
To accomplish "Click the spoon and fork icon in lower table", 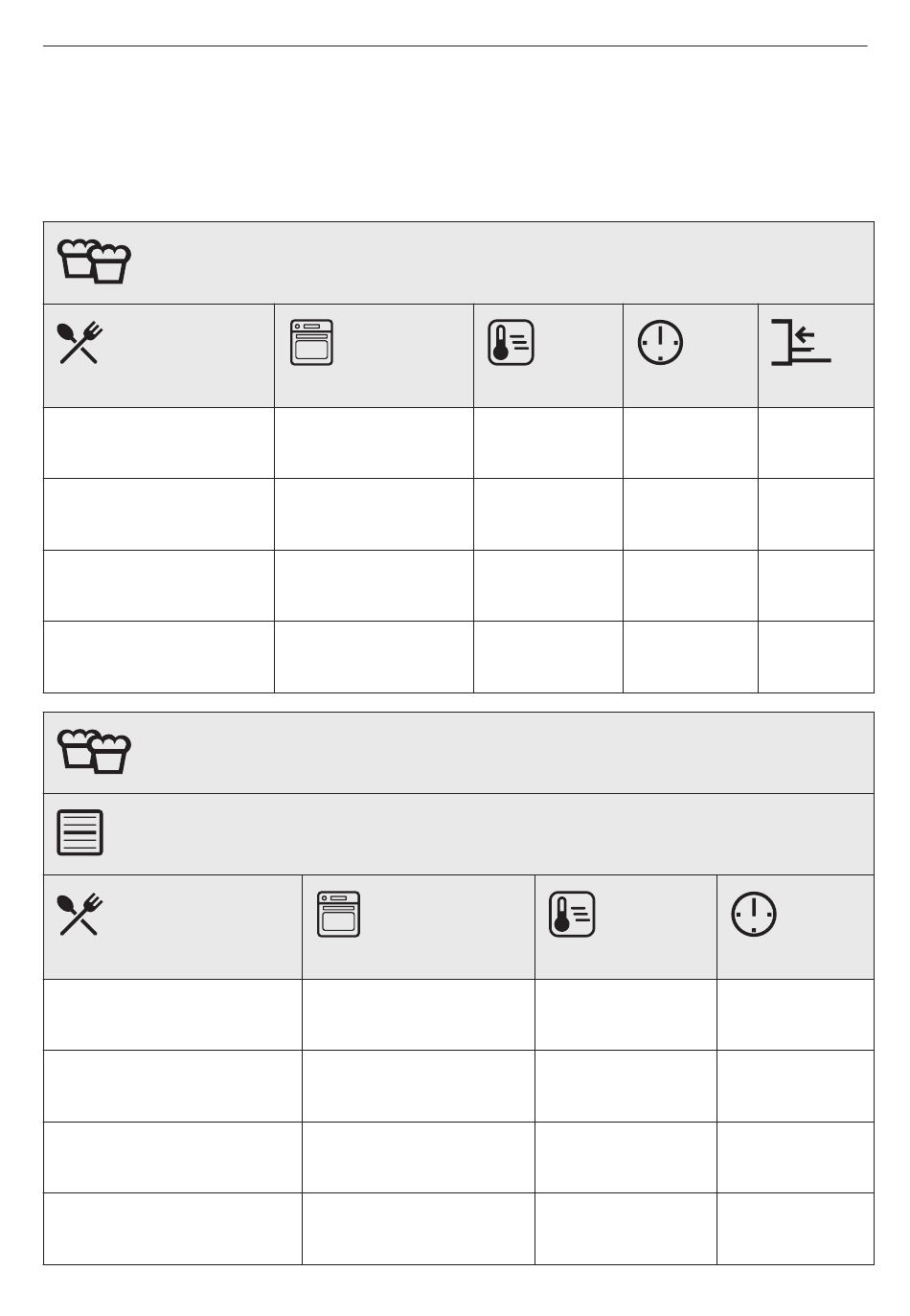I will point(80,915).
